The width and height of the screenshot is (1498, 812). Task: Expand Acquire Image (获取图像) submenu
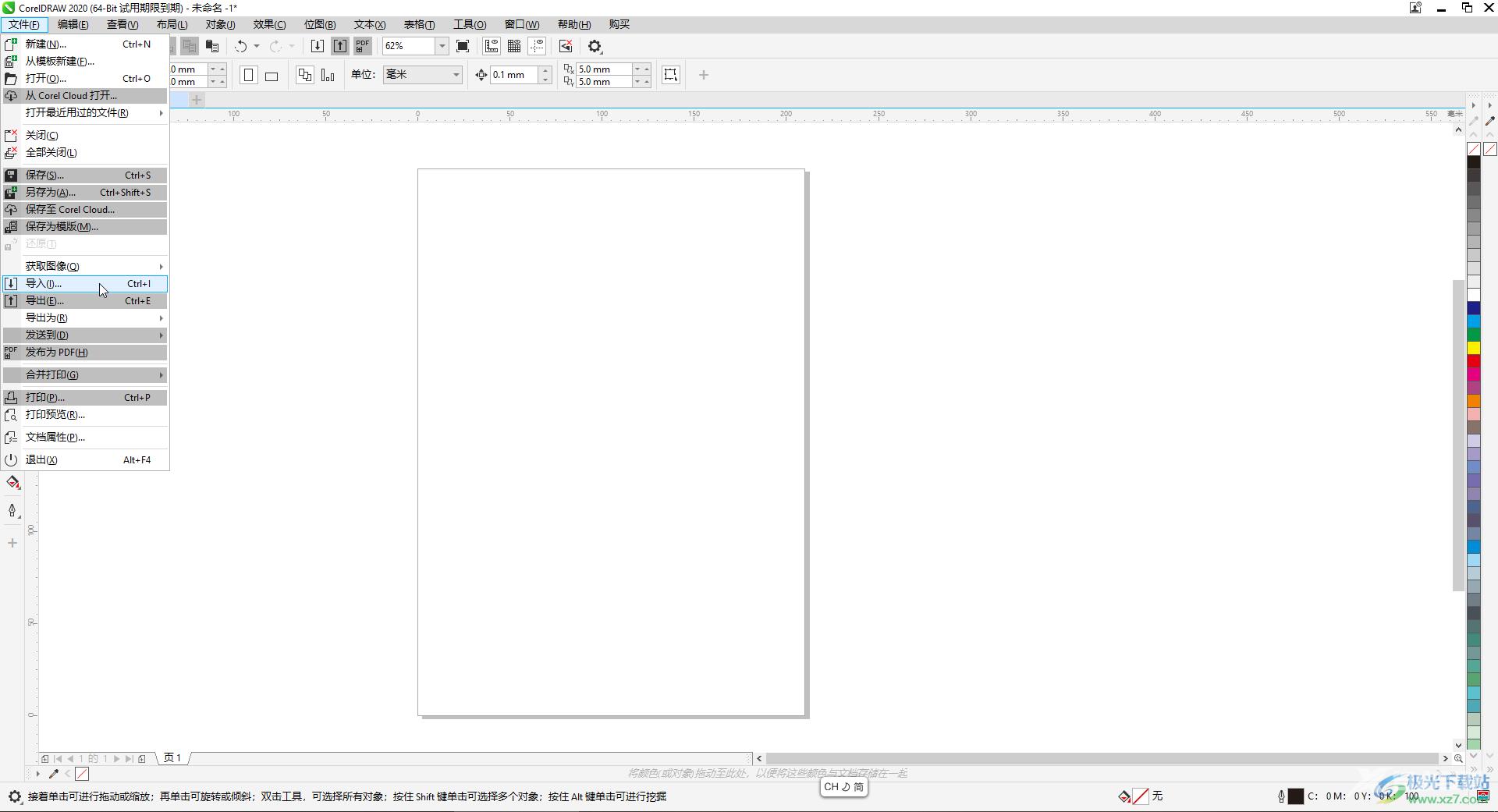85,267
